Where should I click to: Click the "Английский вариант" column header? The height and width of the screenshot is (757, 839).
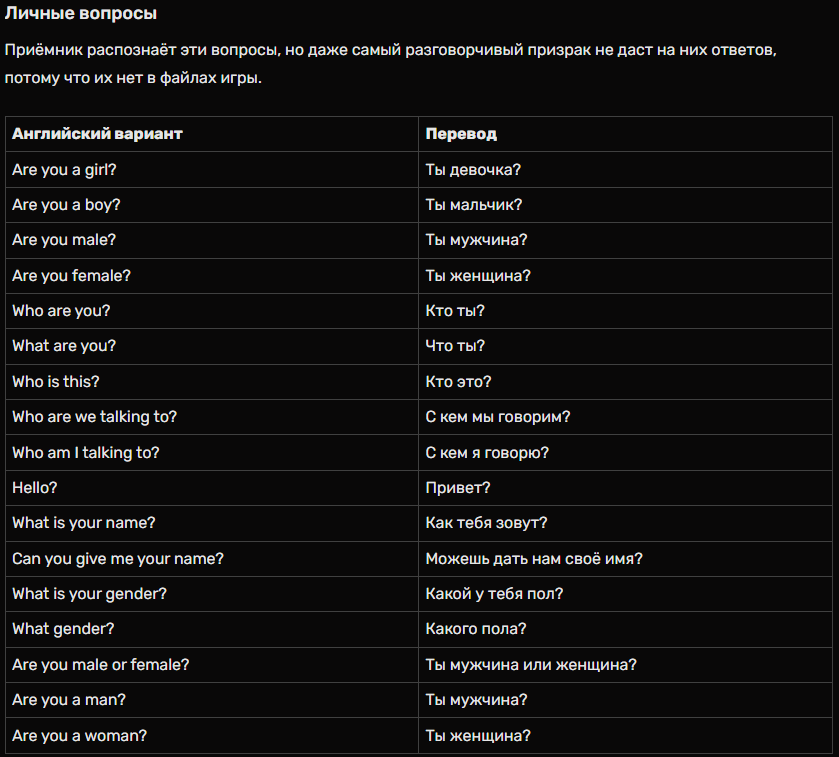coord(97,134)
